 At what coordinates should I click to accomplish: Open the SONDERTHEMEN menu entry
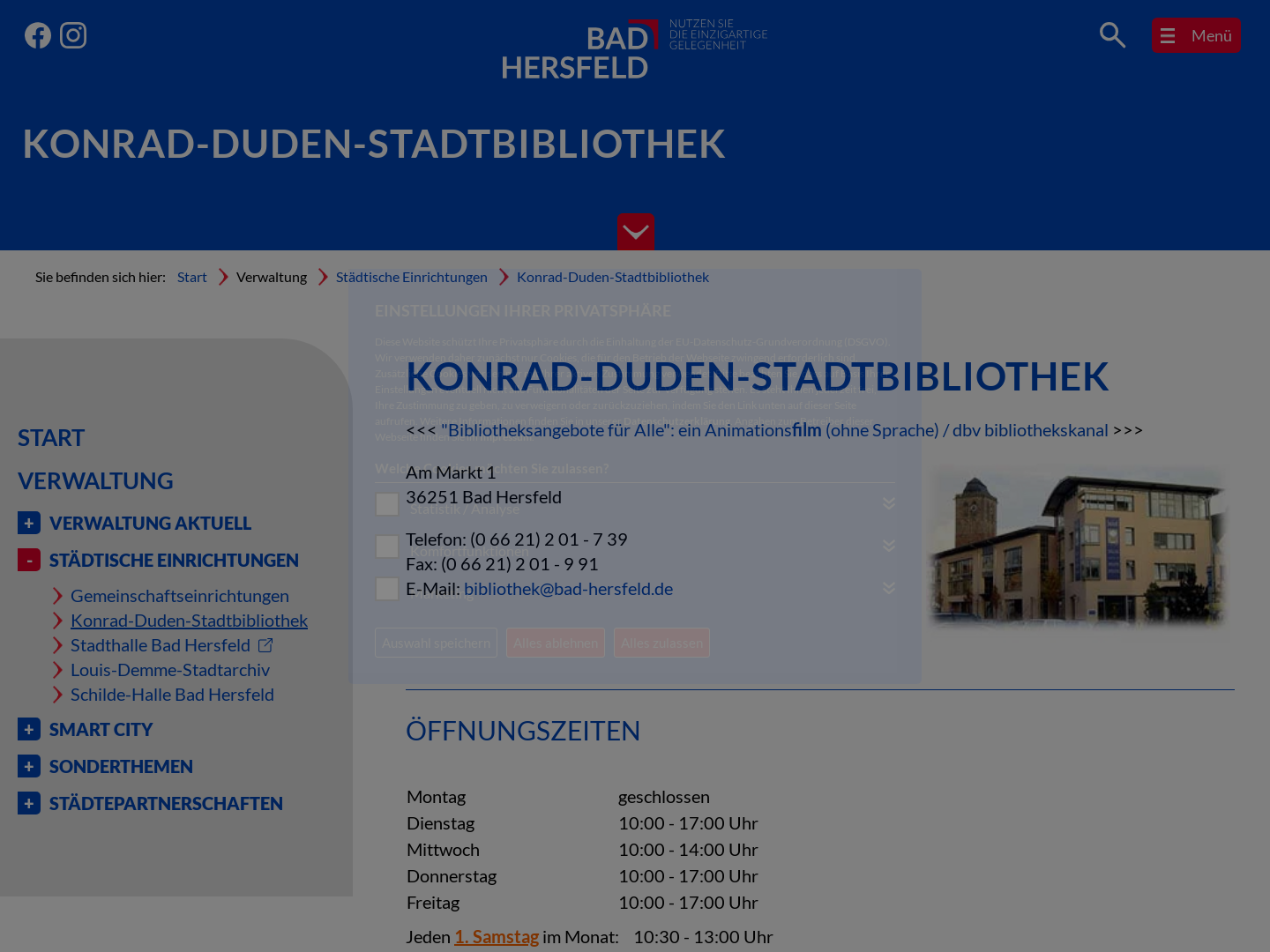tap(121, 766)
